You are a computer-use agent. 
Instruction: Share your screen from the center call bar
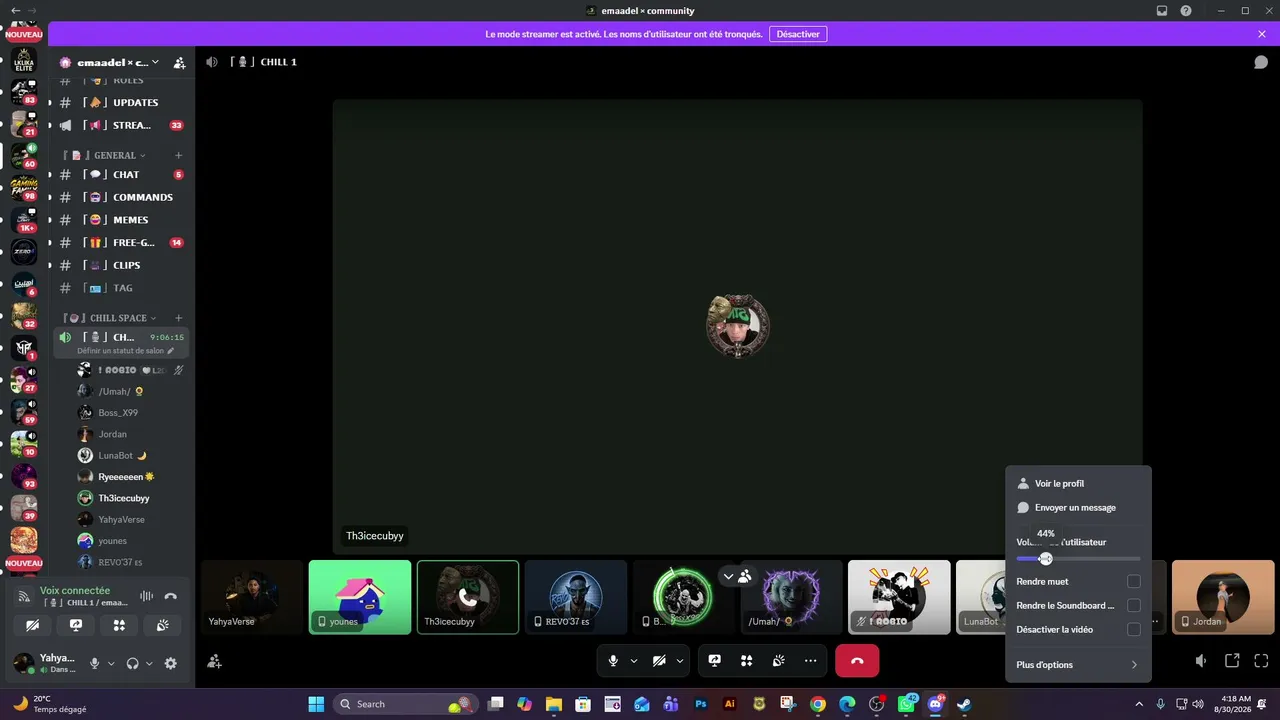[715, 661]
